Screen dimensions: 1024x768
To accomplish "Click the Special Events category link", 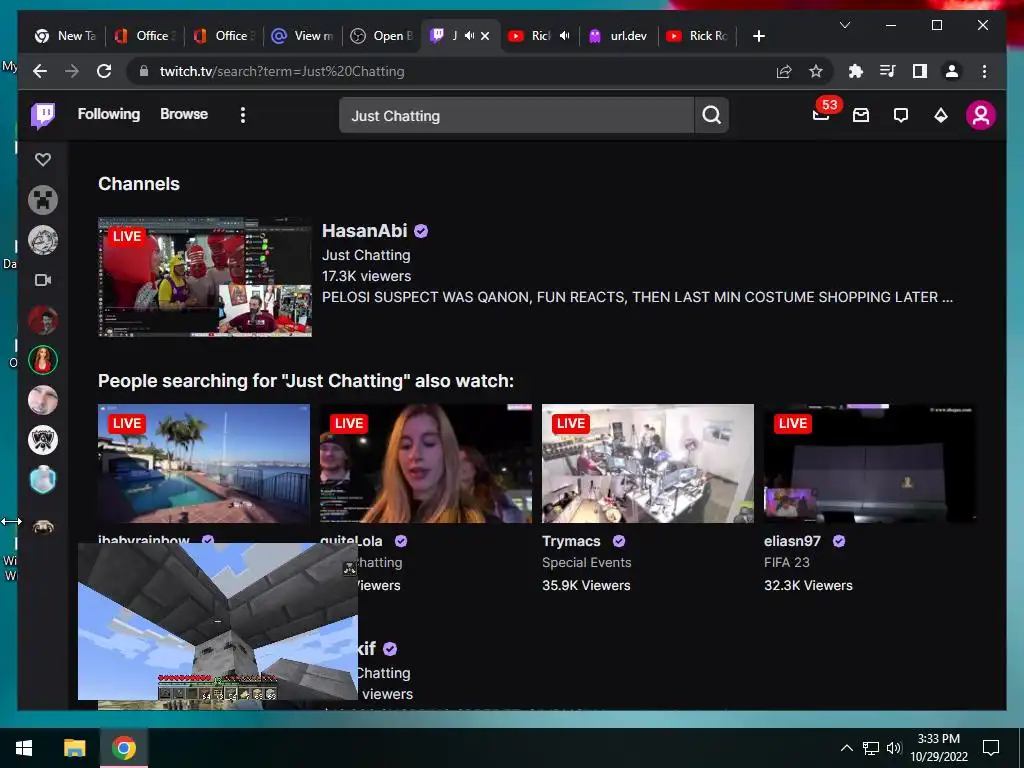I will tap(586, 562).
